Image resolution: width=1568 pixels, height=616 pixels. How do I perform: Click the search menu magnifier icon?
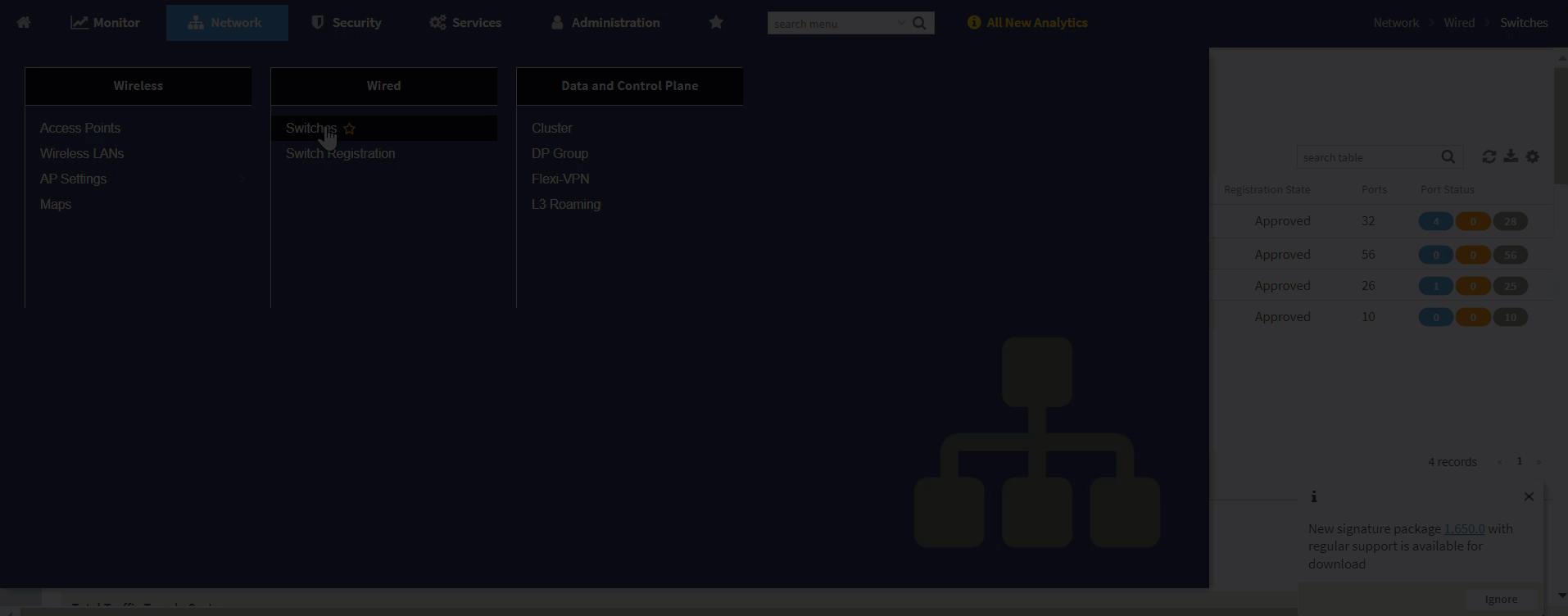(x=919, y=23)
